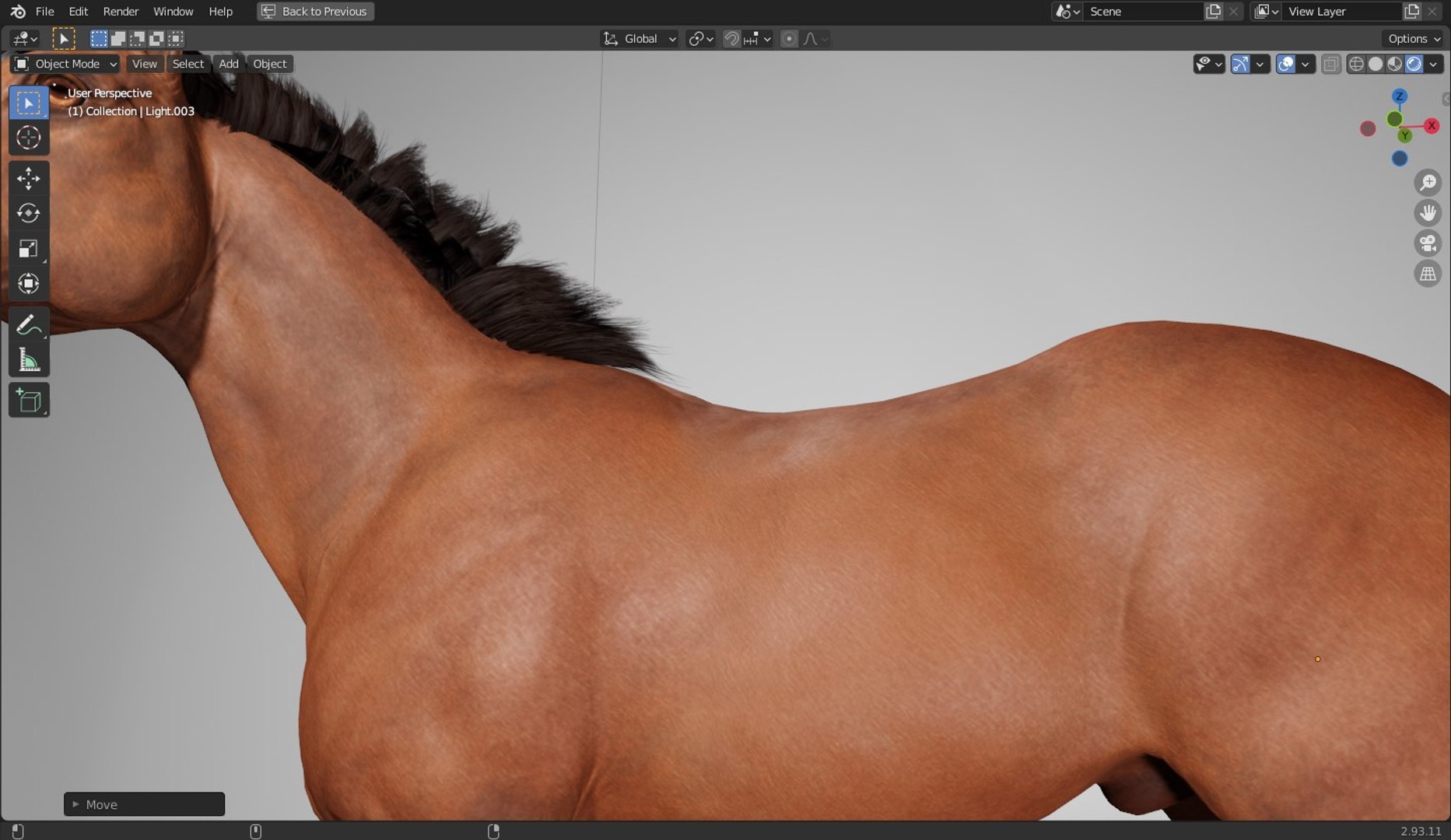Switch to solid shading
Image resolution: width=1451 pixels, height=840 pixels.
[1376, 64]
